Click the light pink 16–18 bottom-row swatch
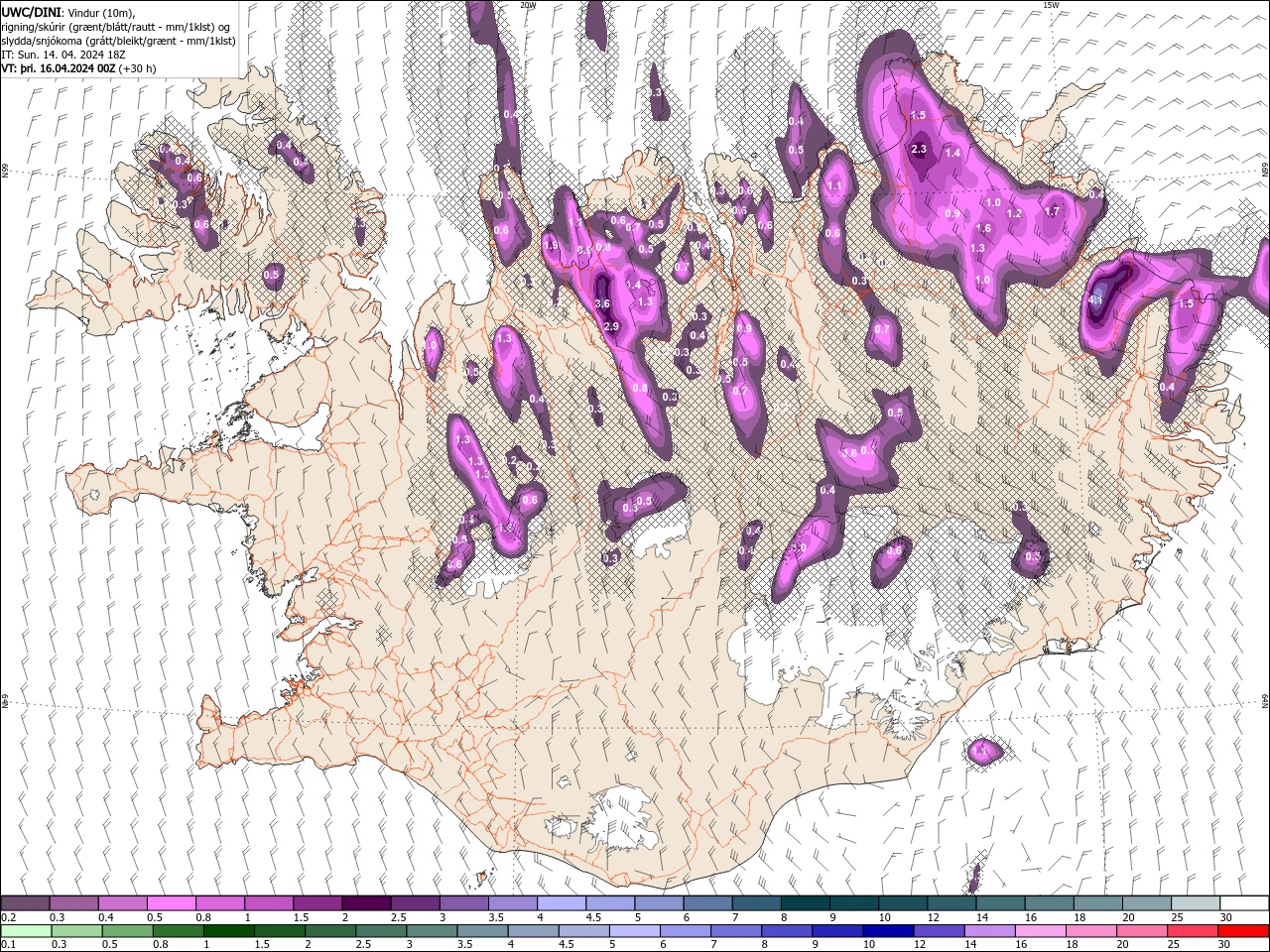Image resolution: width=1270 pixels, height=952 pixels. [x=1041, y=931]
